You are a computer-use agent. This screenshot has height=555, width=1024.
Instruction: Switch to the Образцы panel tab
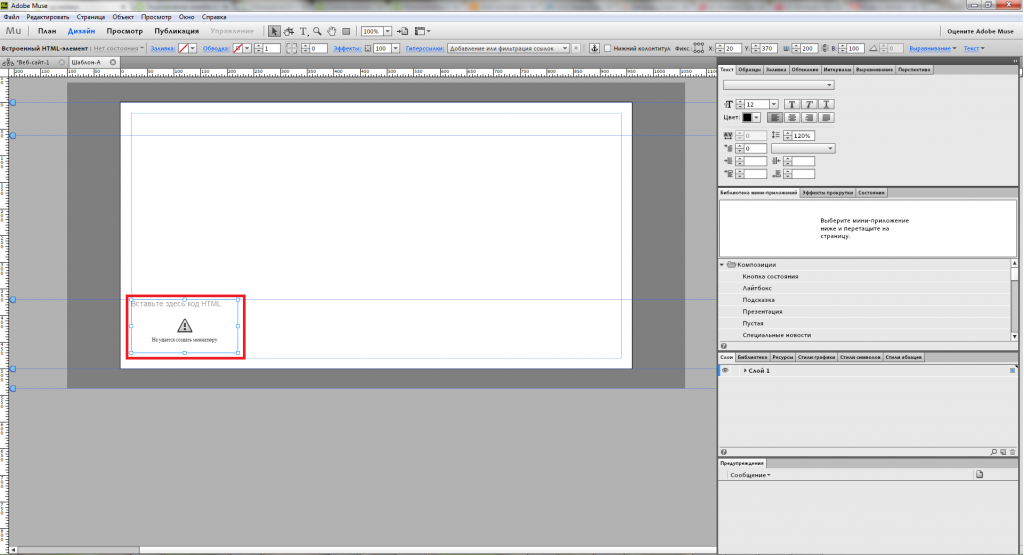pyautogui.click(x=749, y=70)
